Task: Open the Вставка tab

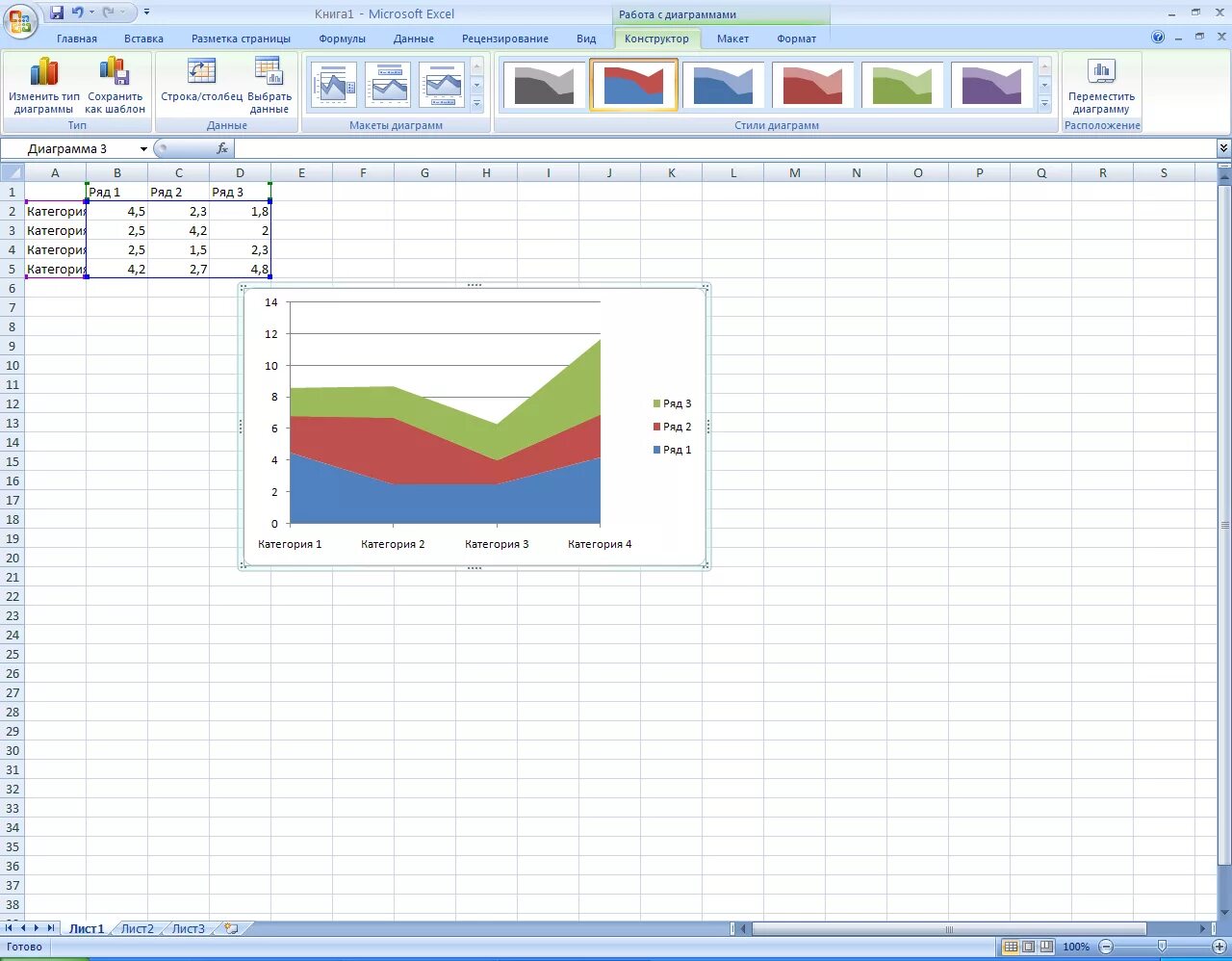Action: pyautogui.click(x=143, y=39)
